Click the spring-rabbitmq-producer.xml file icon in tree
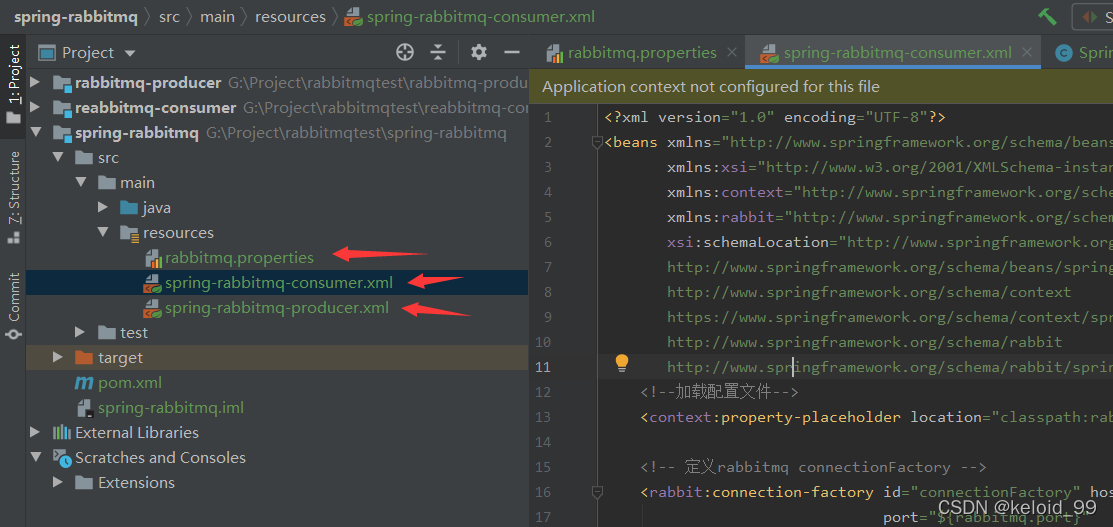 coord(153,308)
